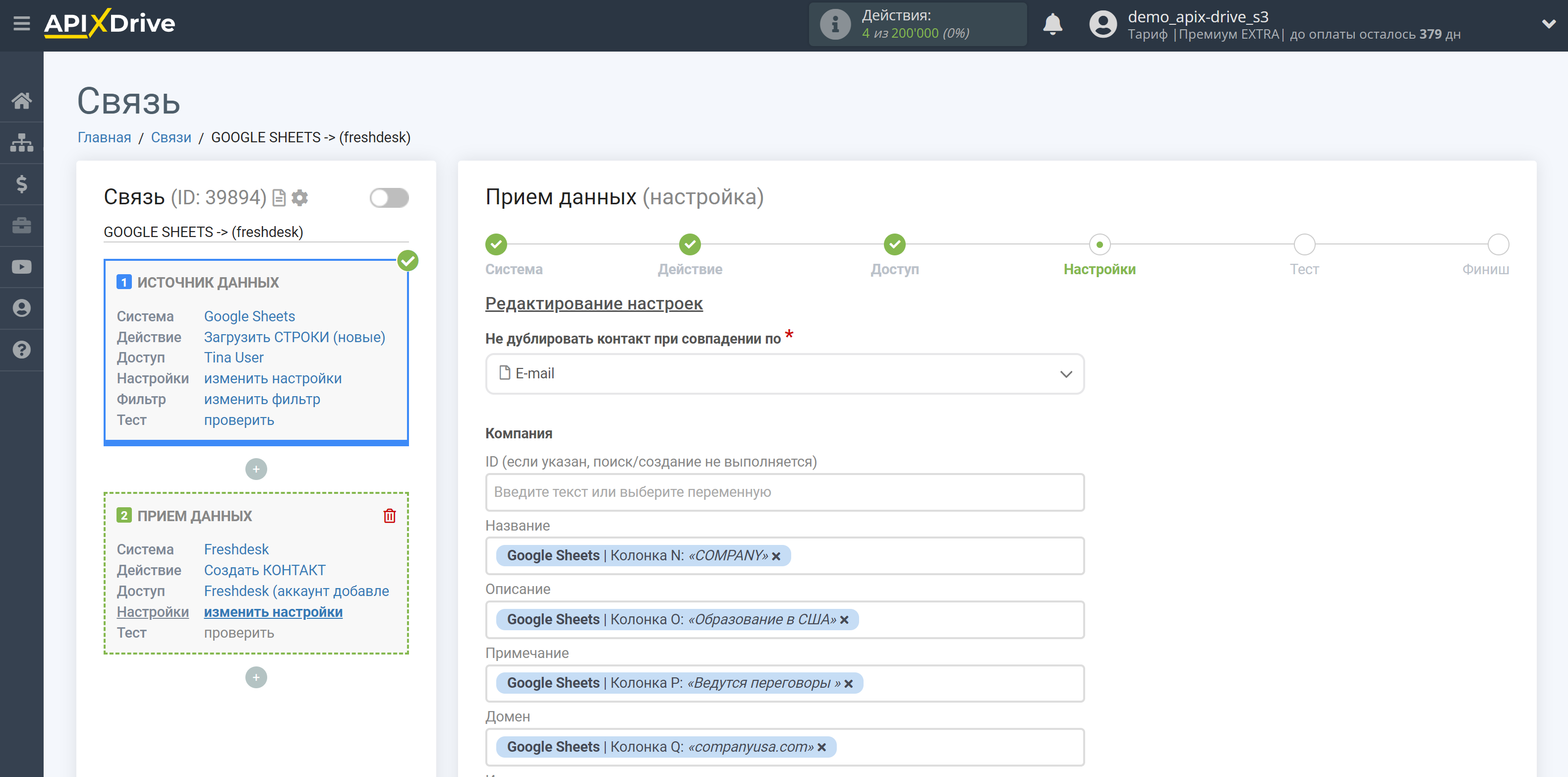Open the briefcase icon in sidebar
The height and width of the screenshot is (777, 1568).
coord(22,225)
